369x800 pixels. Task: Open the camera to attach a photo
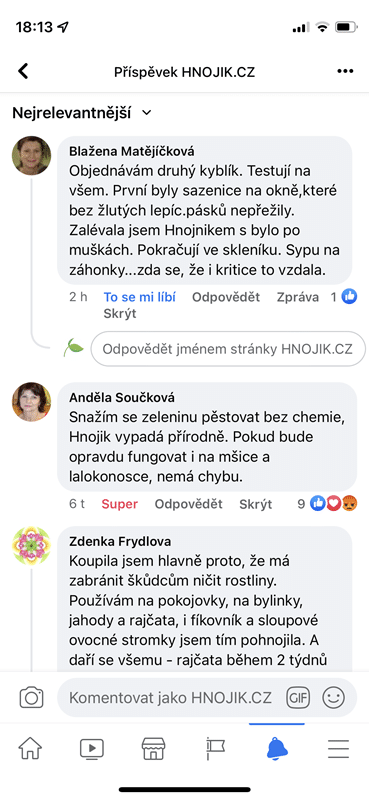click(x=32, y=697)
